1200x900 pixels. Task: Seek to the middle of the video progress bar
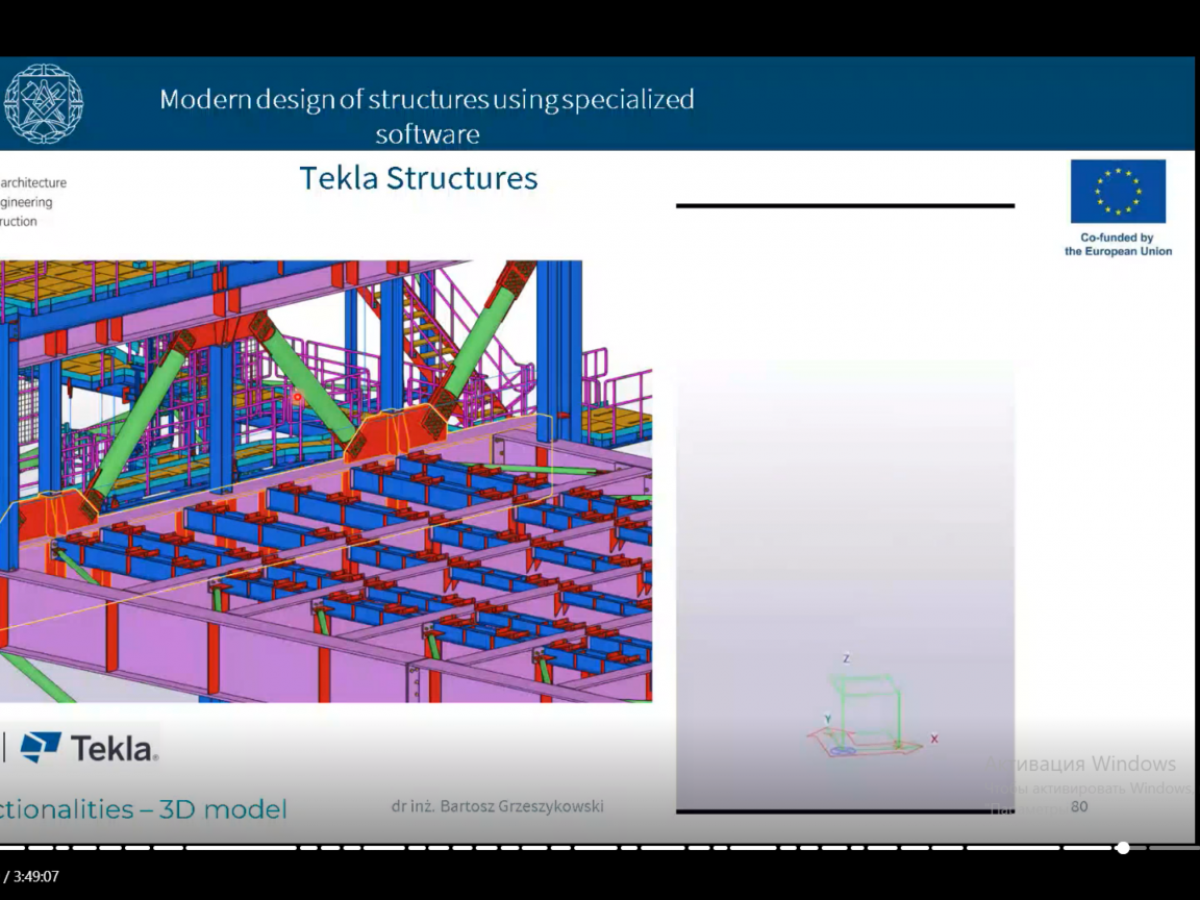600,848
